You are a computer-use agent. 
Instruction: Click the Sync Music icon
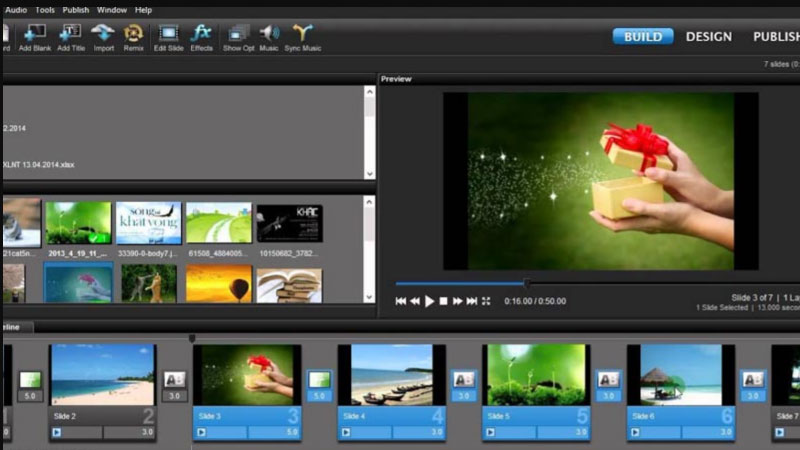(x=303, y=33)
